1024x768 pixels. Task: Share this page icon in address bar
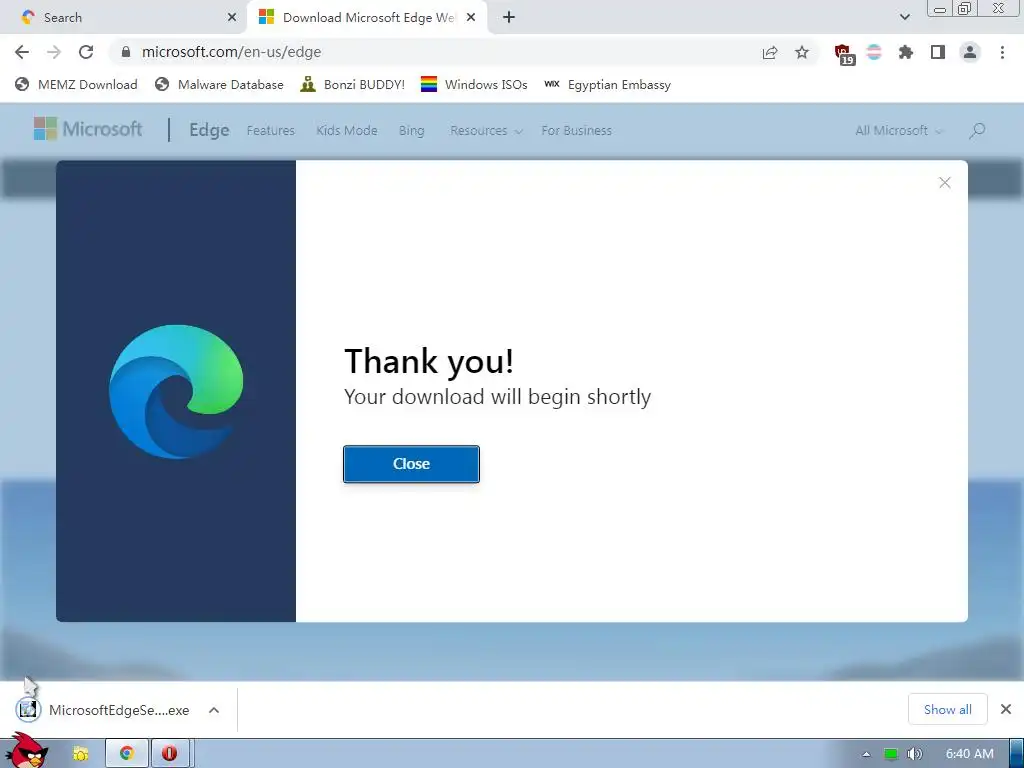770,53
